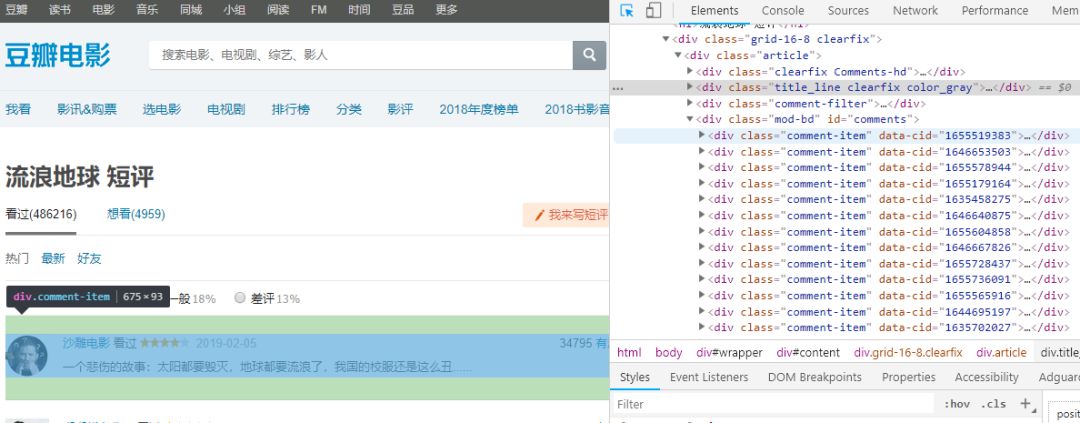Toggle device toolbar icon in DevTools

(654, 10)
